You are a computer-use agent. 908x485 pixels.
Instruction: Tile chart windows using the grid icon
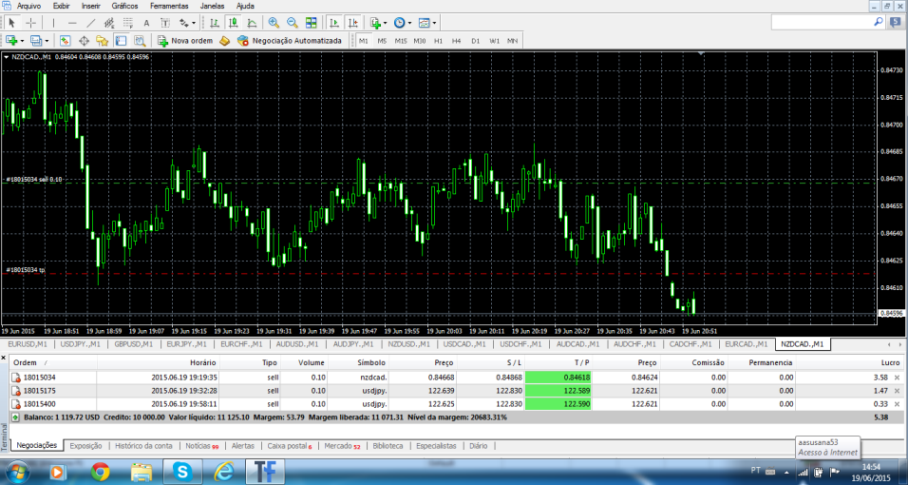tap(312, 22)
